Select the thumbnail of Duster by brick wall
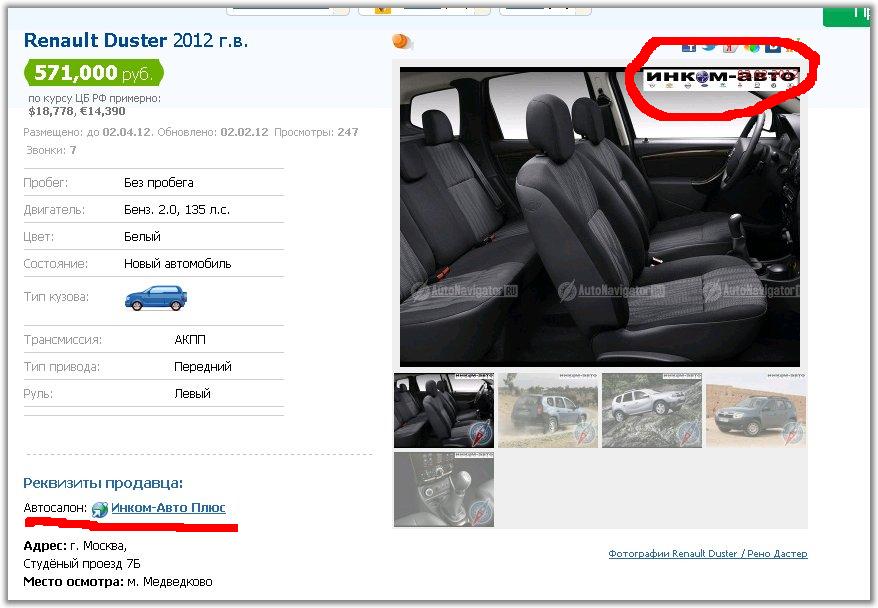Screen dimensions: 878x608 tap(756, 410)
